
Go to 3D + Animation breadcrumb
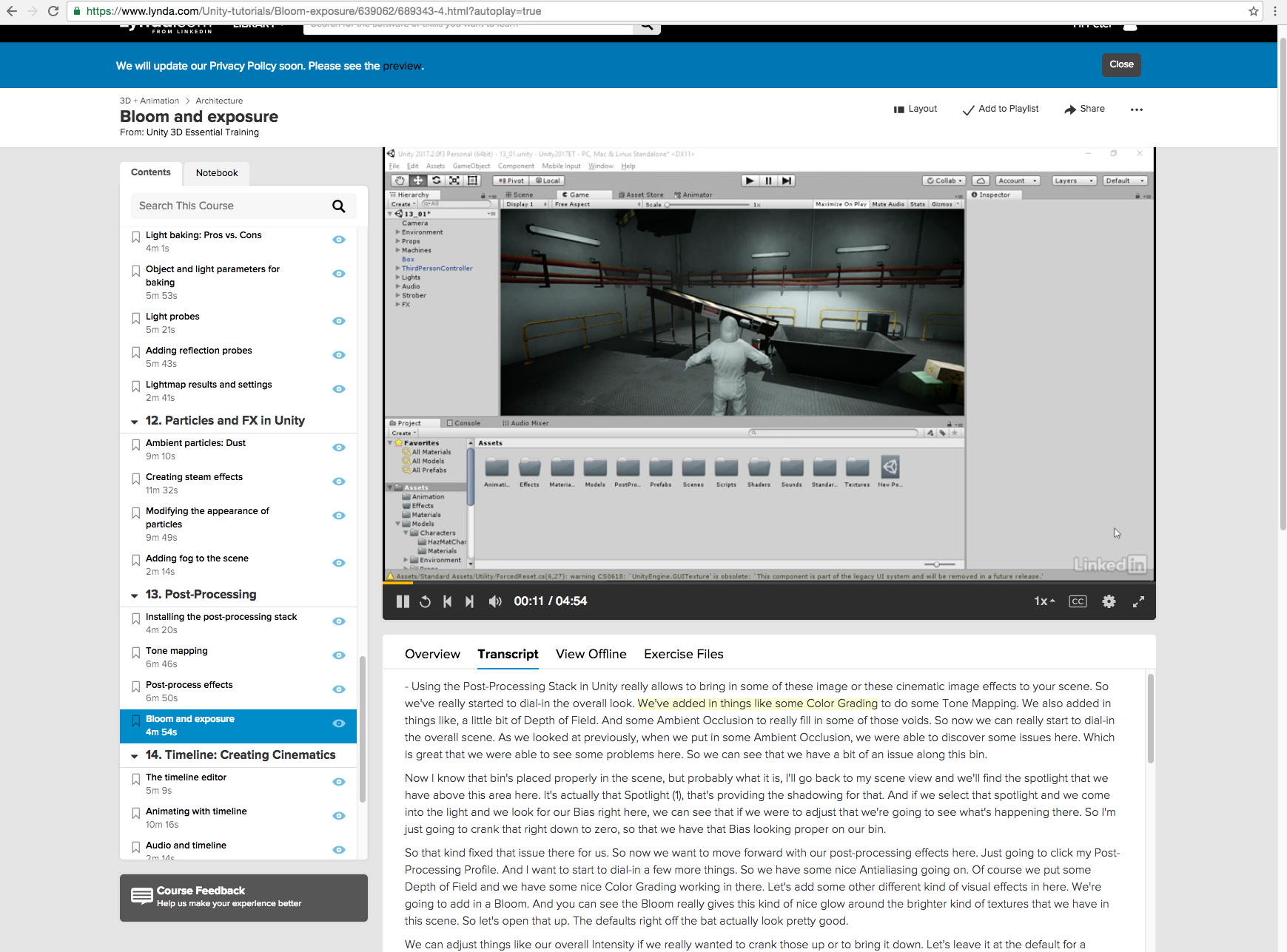pos(149,101)
